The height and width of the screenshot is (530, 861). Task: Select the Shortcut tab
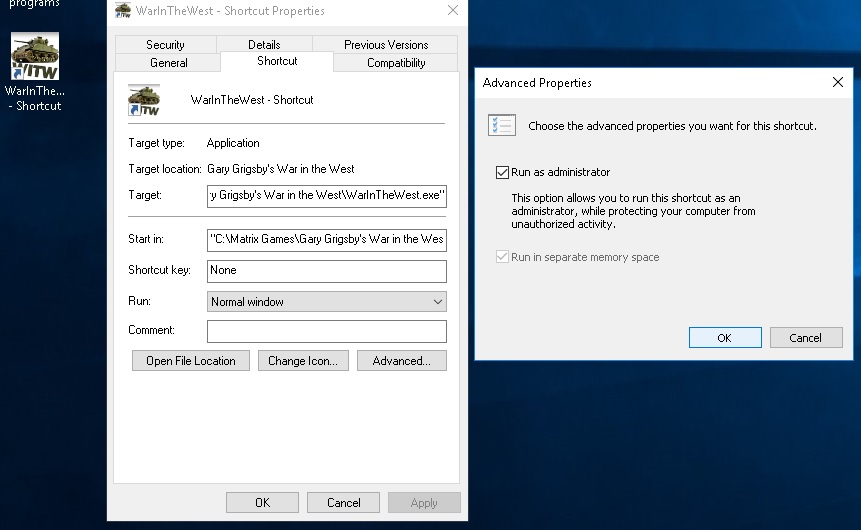(x=277, y=61)
